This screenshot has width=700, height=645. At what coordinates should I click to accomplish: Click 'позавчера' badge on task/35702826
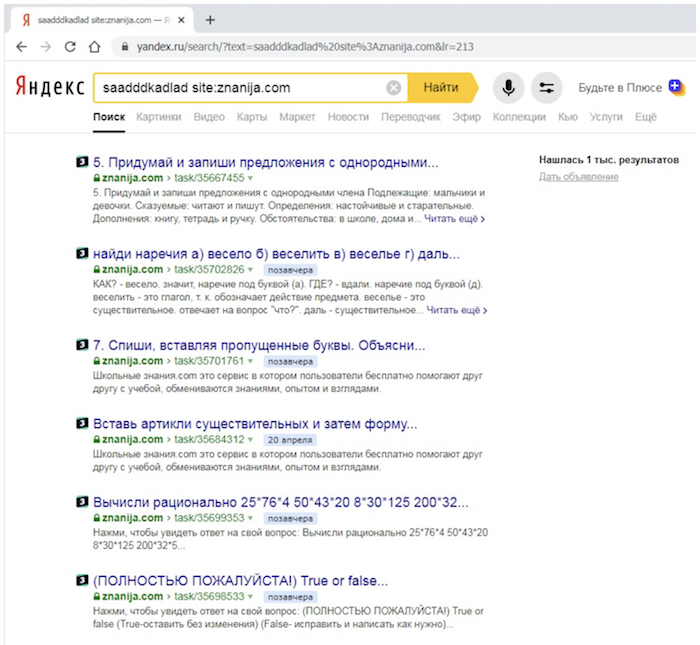pos(290,270)
